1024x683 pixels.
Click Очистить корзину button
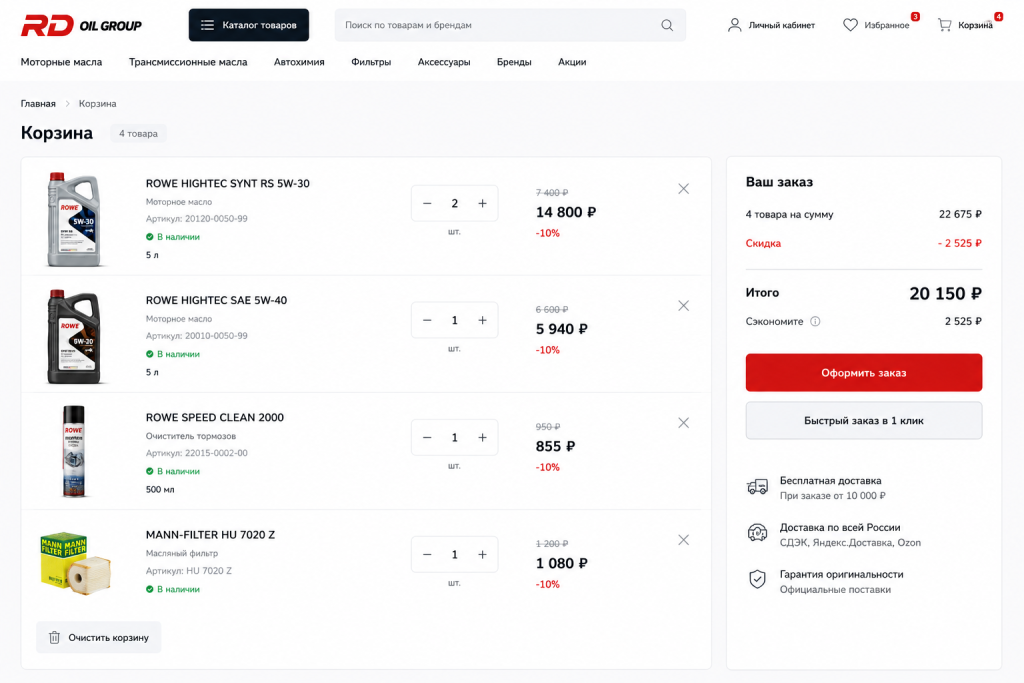click(99, 637)
